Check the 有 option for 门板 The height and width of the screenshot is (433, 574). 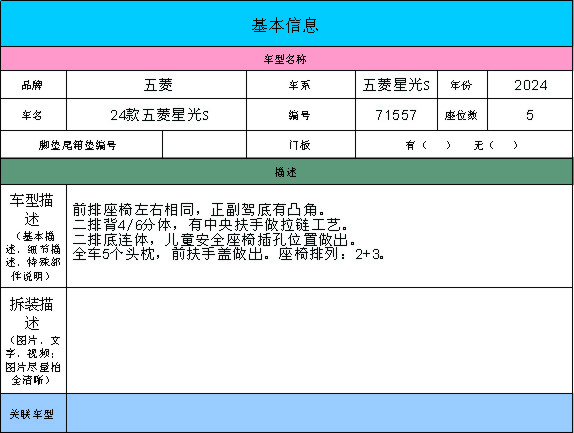428,145
